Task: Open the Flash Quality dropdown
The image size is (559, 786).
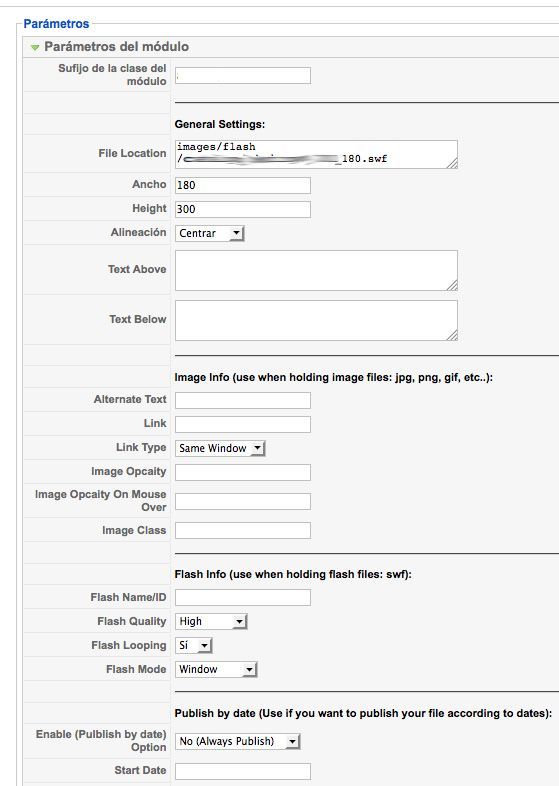Action: [211, 622]
